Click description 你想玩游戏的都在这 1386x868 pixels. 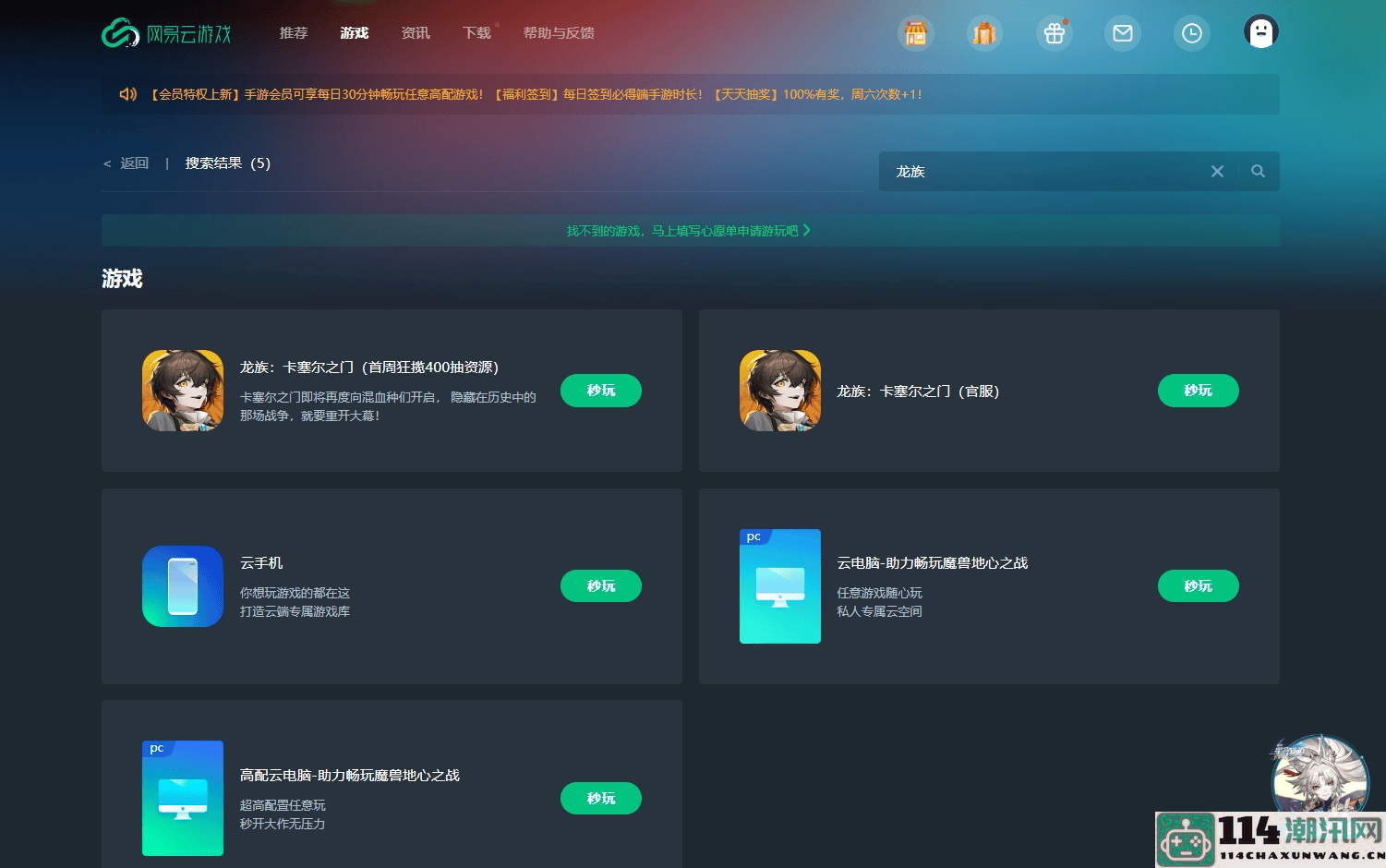click(x=295, y=593)
